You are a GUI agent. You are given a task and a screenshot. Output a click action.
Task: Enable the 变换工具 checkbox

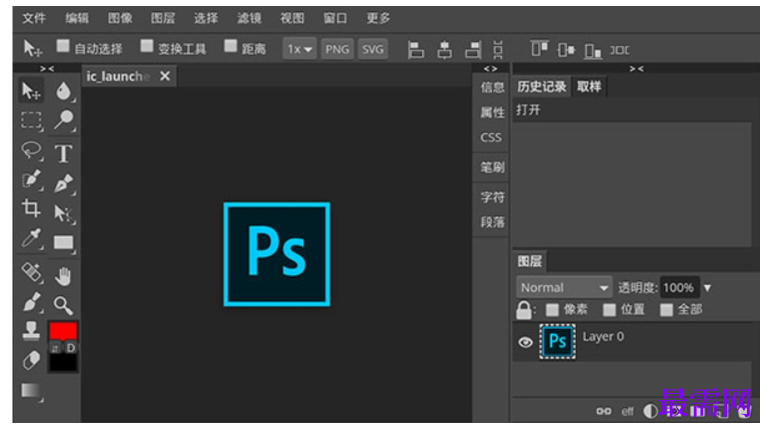[146, 46]
